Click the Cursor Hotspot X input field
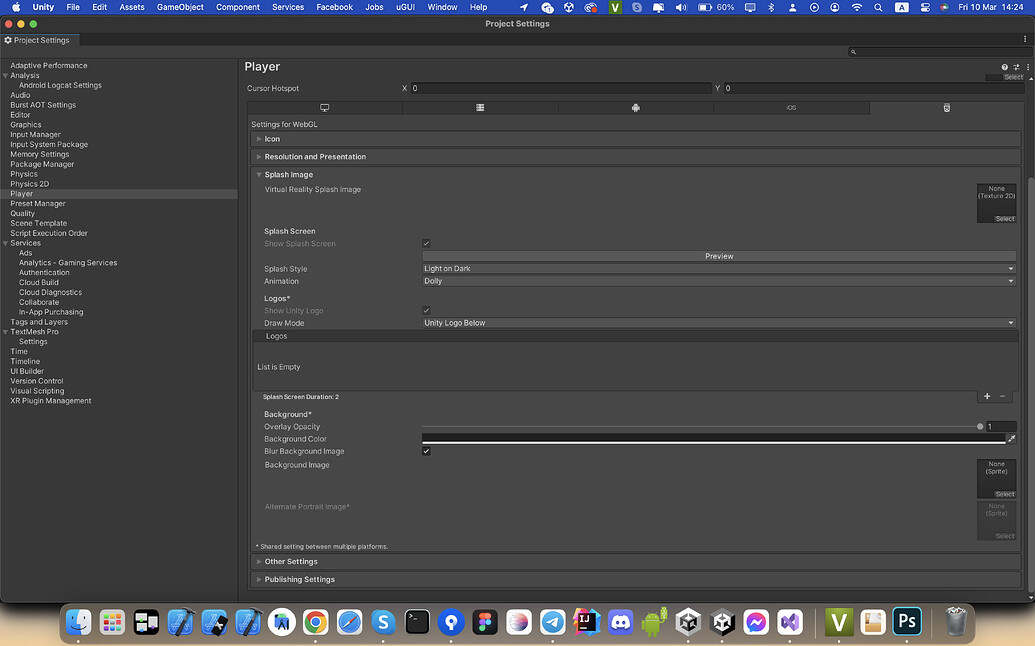The height and width of the screenshot is (646, 1035). tap(560, 88)
